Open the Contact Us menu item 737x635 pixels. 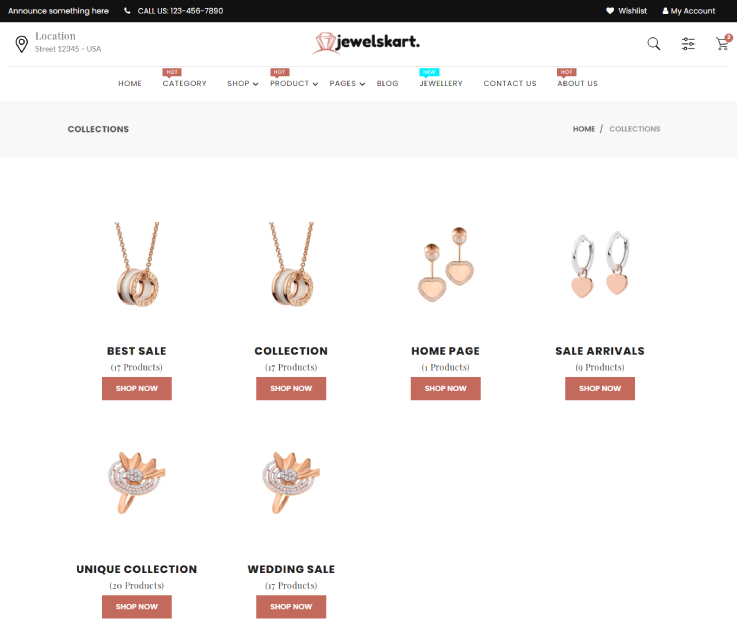click(x=510, y=84)
